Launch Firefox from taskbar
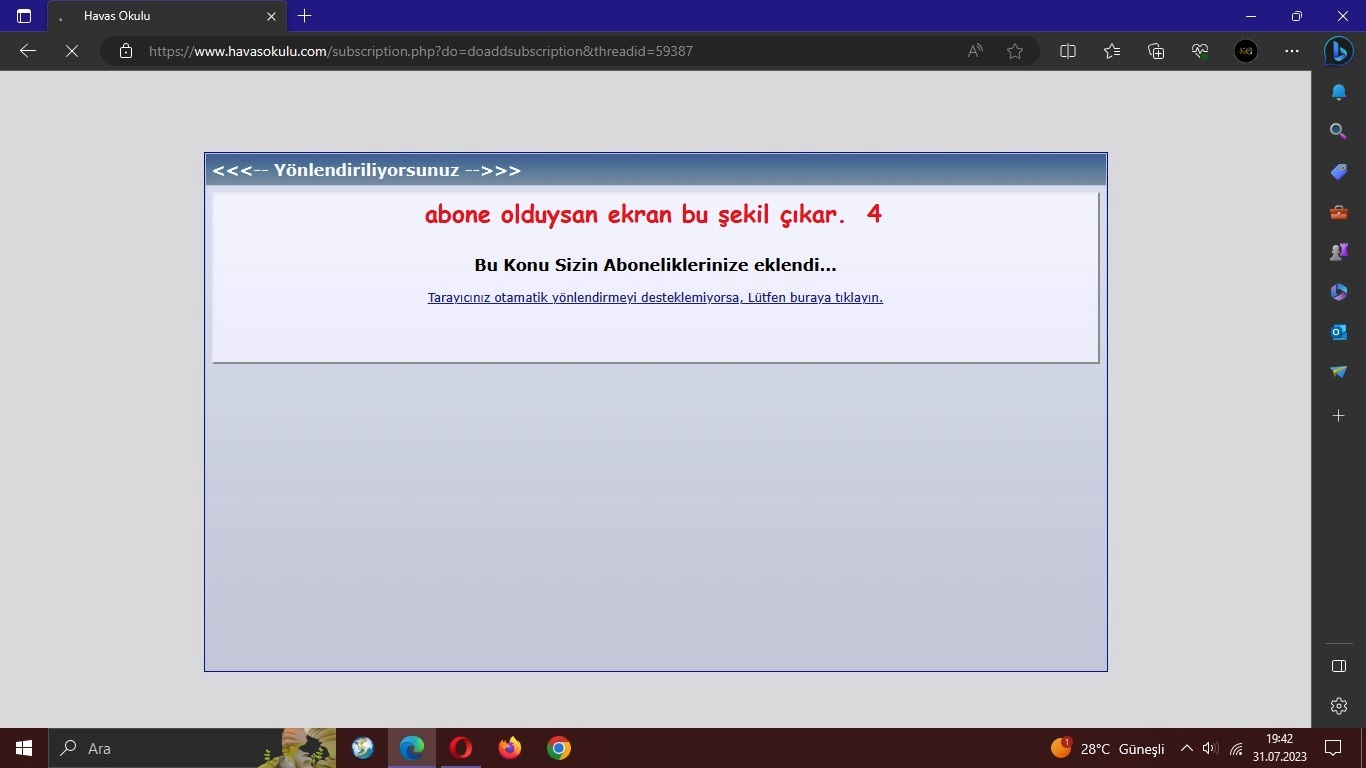The image size is (1366, 768). click(510, 748)
